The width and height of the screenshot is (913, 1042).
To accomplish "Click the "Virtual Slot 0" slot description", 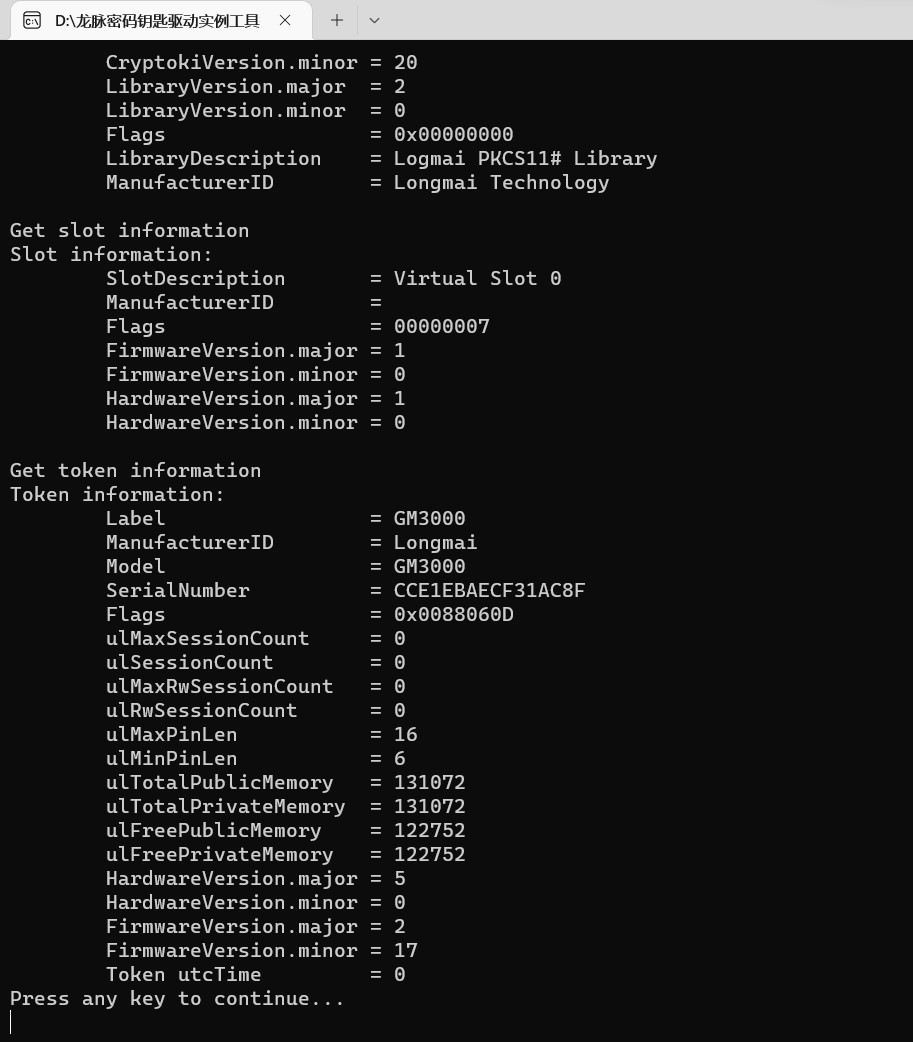I will click(x=477, y=278).
